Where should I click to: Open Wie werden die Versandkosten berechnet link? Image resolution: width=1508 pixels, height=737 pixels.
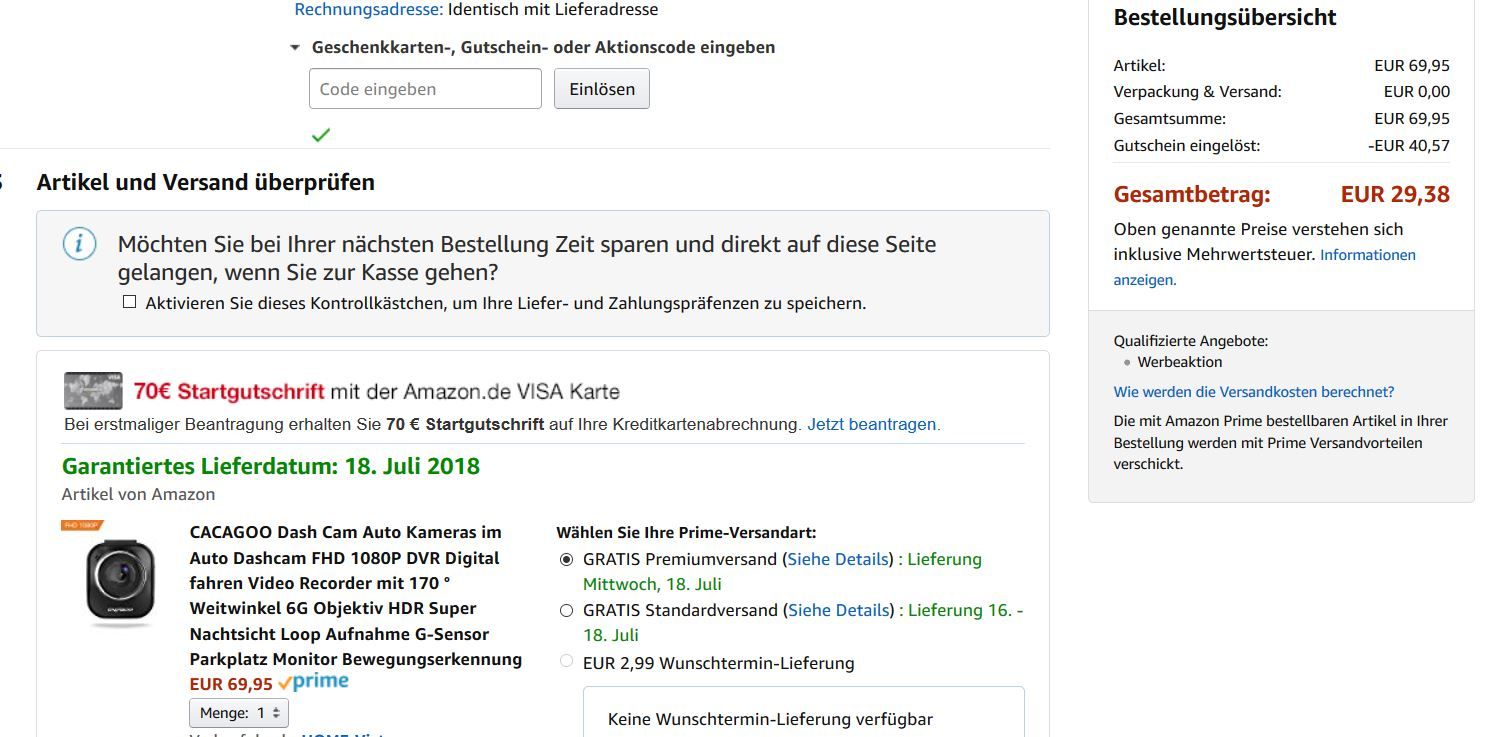click(x=1253, y=392)
